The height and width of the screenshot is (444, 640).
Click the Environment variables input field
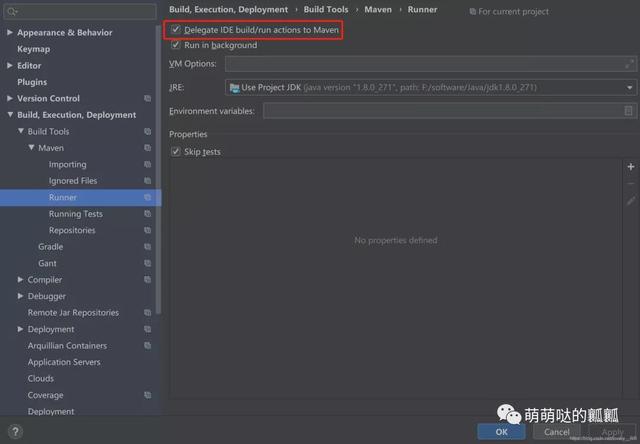(450, 111)
